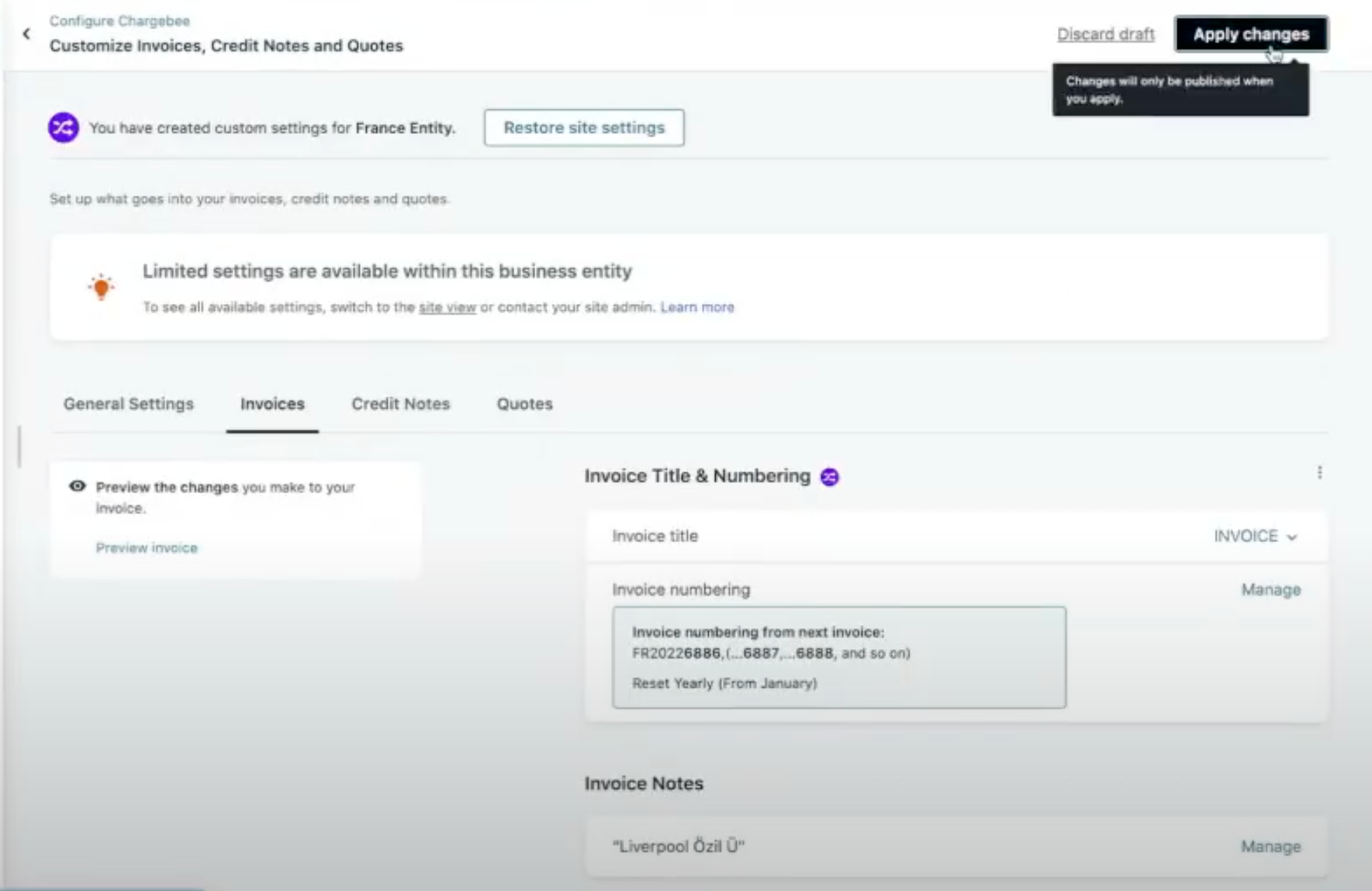Click the Learn more link

(x=697, y=307)
